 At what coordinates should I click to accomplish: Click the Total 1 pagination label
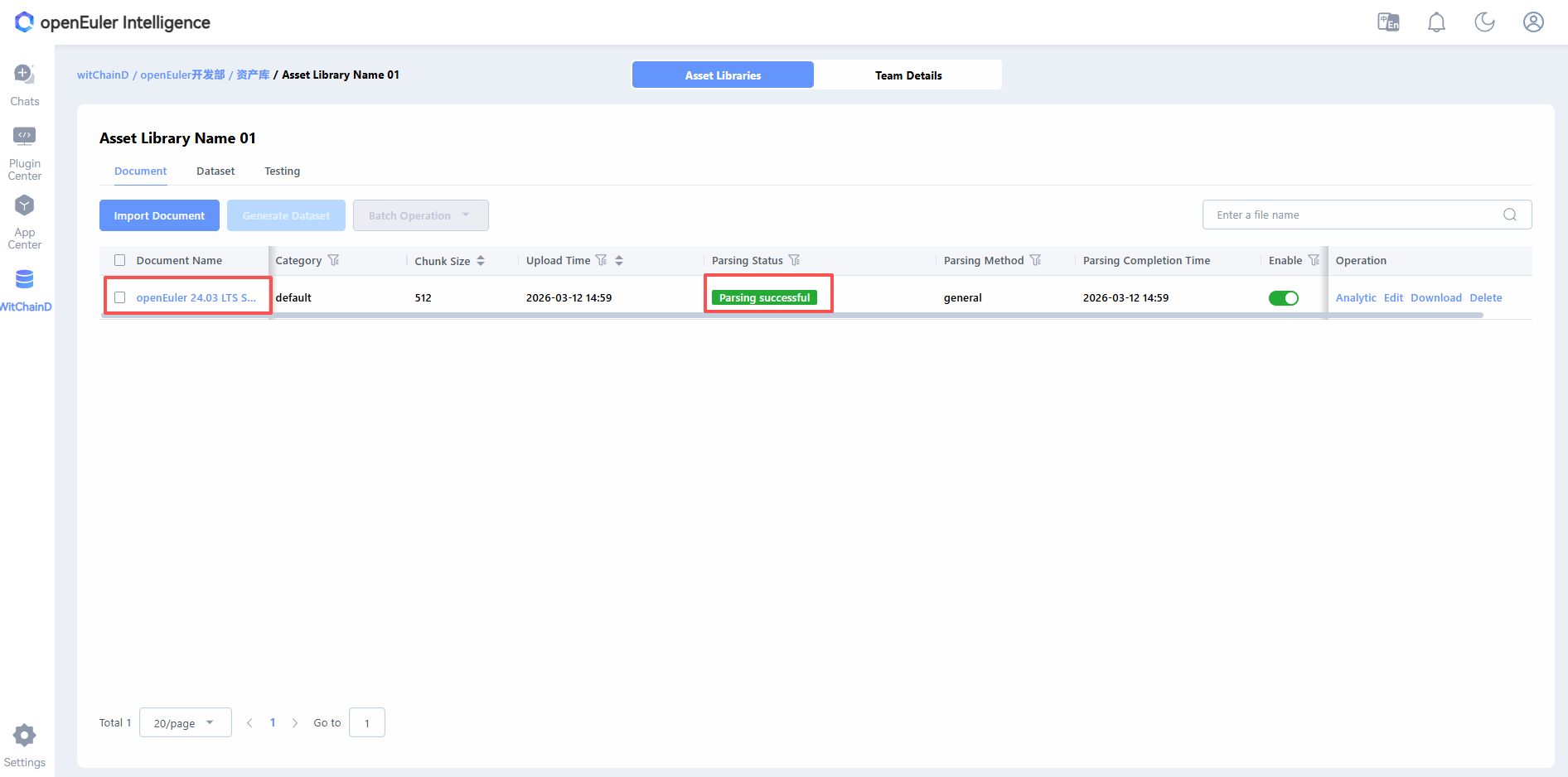click(115, 723)
